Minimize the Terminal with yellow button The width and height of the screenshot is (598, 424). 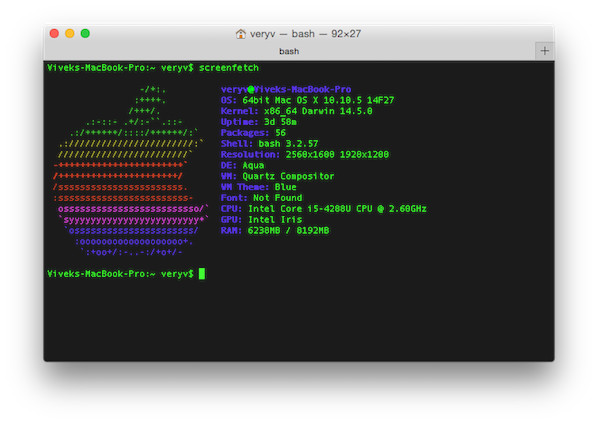point(70,34)
